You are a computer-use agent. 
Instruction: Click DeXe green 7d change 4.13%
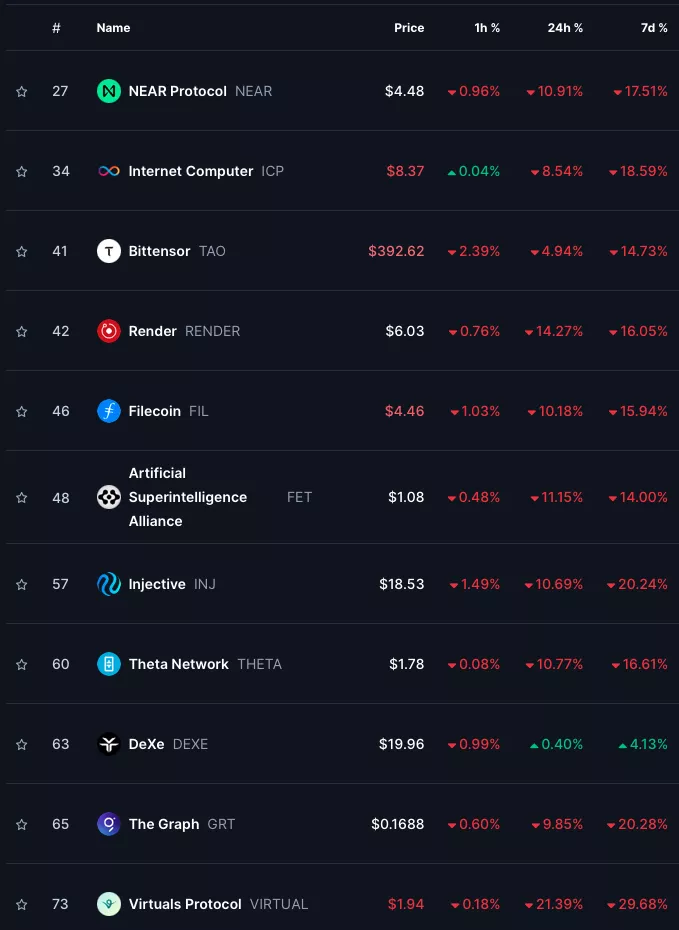pyautogui.click(x=643, y=744)
